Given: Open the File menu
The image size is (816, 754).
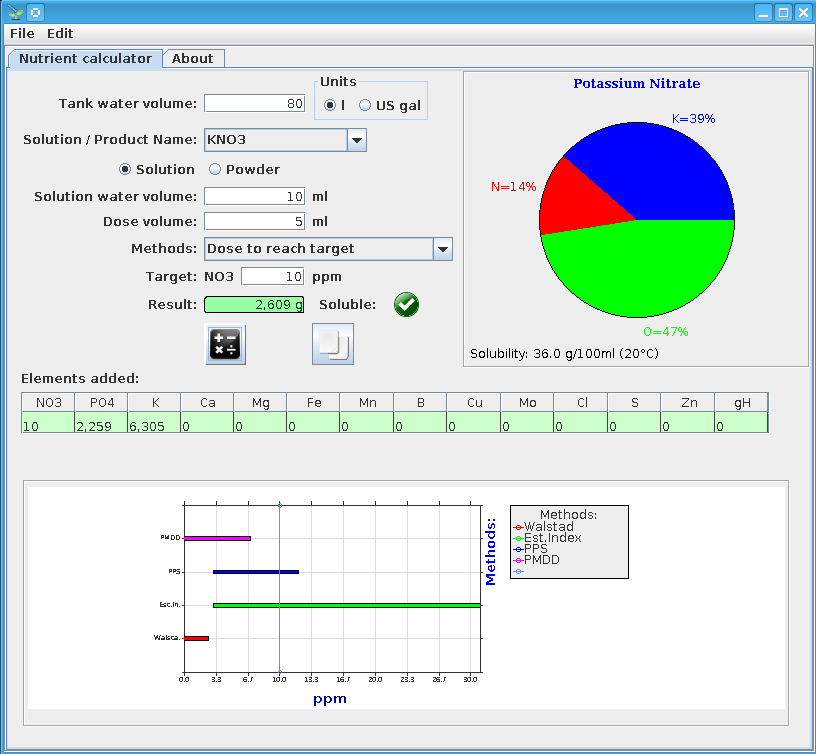Looking at the screenshot, I should click(22, 33).
